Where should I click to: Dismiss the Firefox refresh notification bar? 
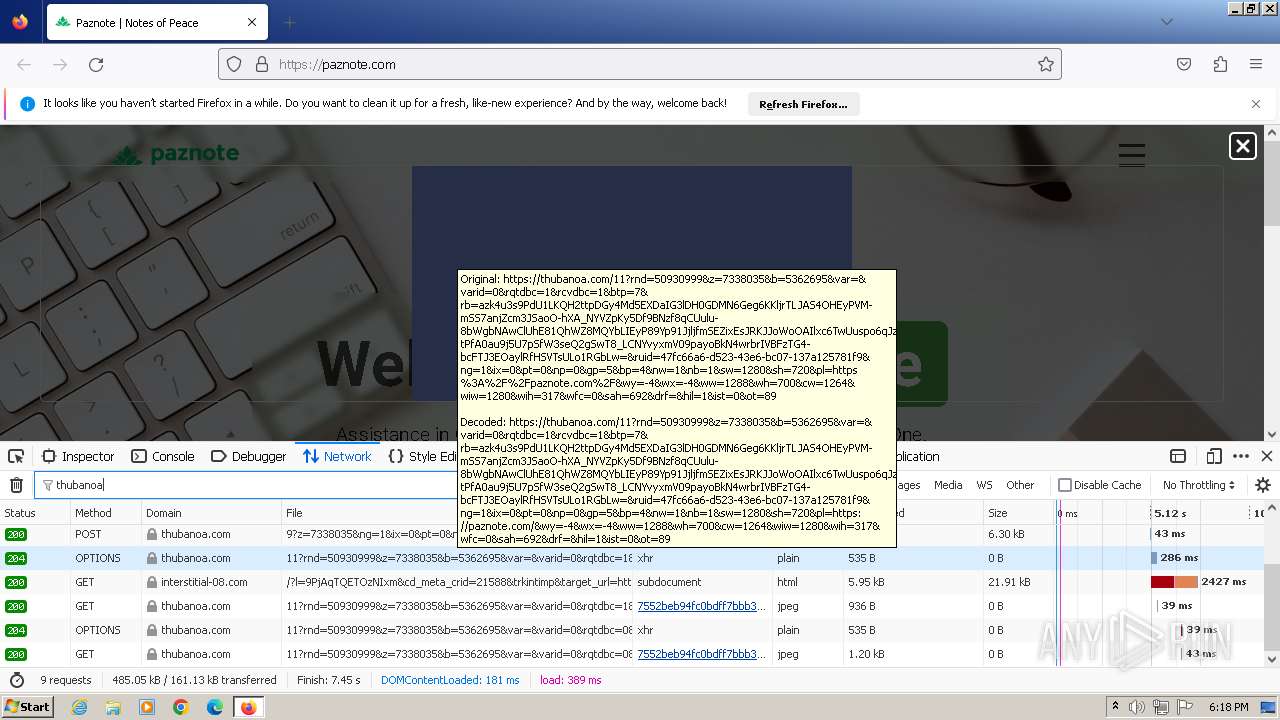point(1256,104)
